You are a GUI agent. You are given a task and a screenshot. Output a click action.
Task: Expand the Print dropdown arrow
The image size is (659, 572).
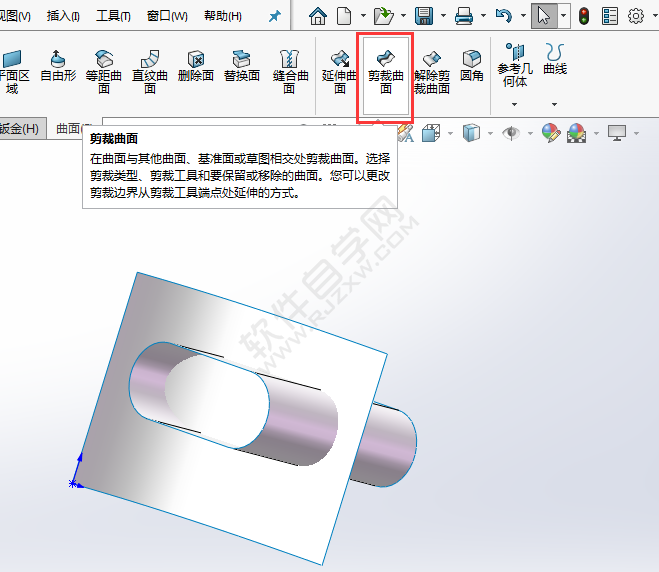pos(483,16)
